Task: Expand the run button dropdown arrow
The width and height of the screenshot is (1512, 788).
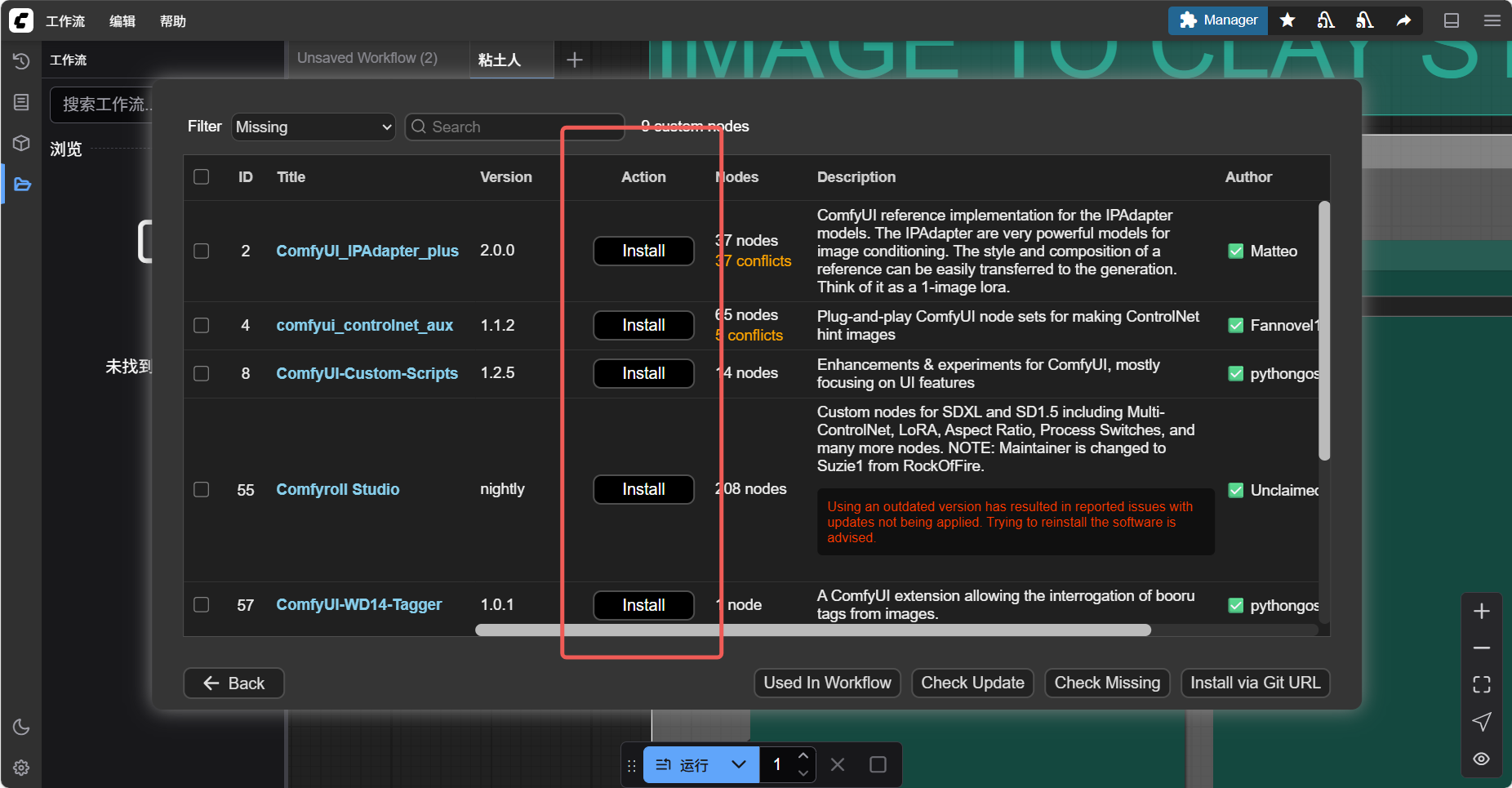Action: point(739,764)
